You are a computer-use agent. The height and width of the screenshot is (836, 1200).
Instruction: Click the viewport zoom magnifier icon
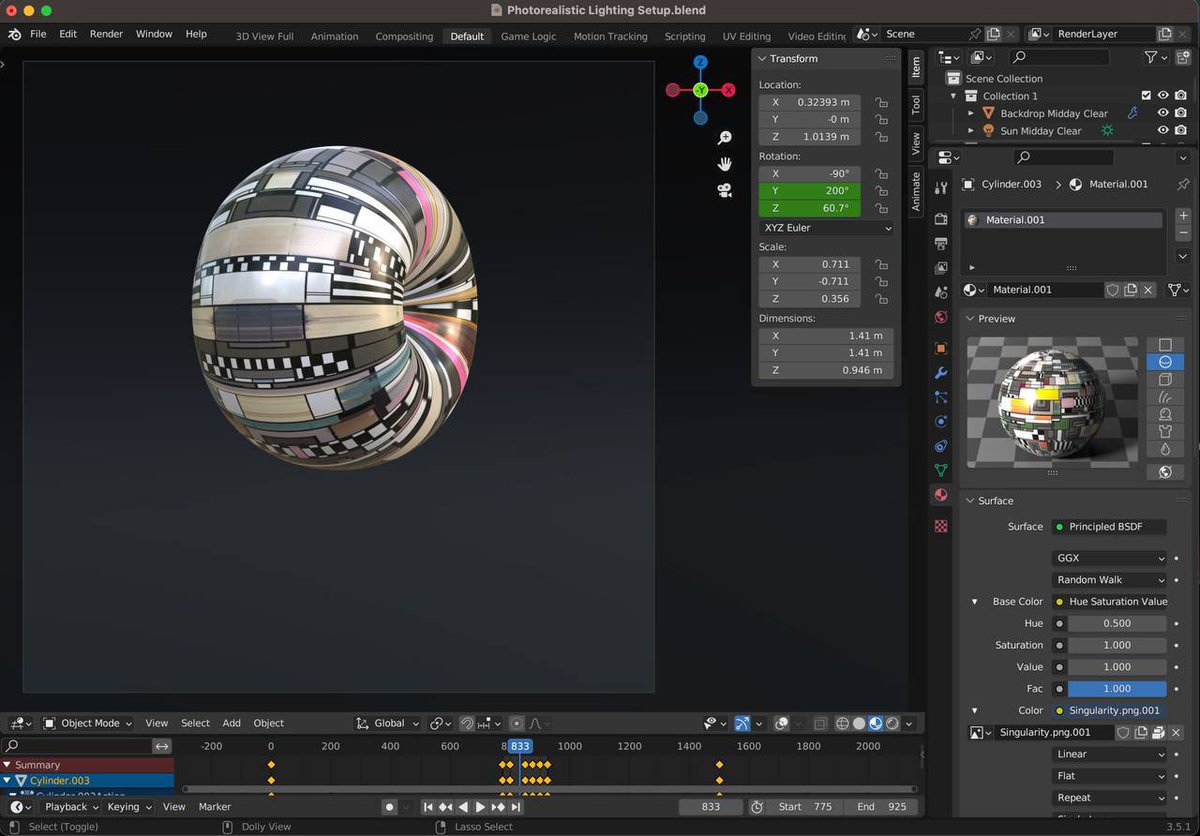point(725,138)
